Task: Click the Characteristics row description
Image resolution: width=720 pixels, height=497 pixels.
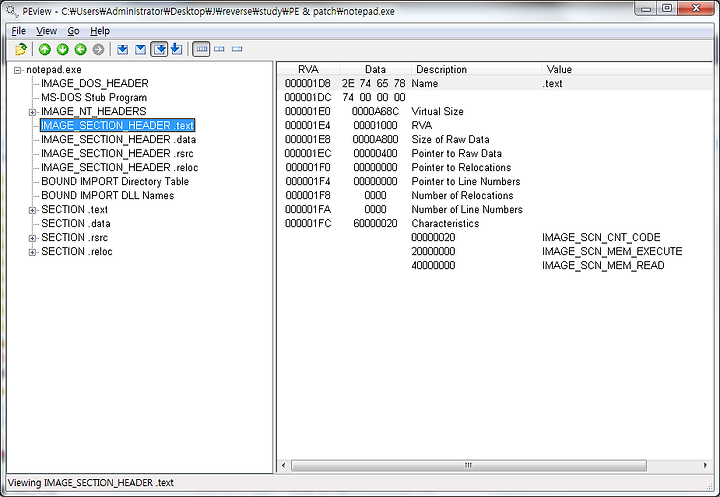Action: [x=445, y=224]
